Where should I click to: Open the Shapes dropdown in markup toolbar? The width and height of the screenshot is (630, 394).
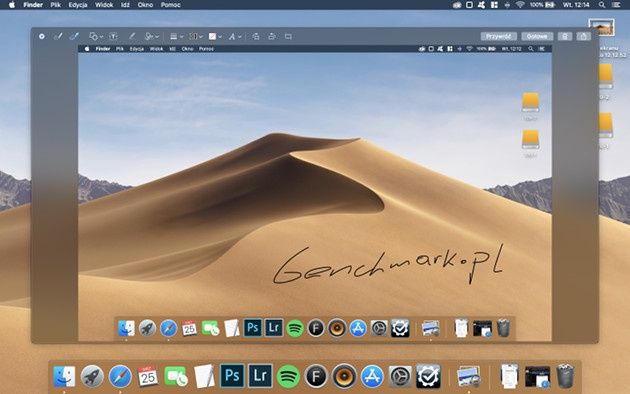coord(96,37)
